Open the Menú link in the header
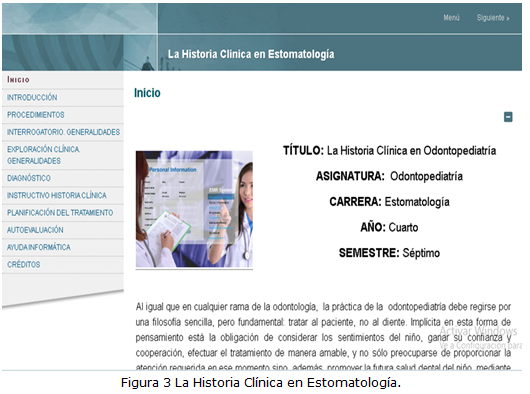Screen dimensions: 530x394 click(x=451, y=18)
